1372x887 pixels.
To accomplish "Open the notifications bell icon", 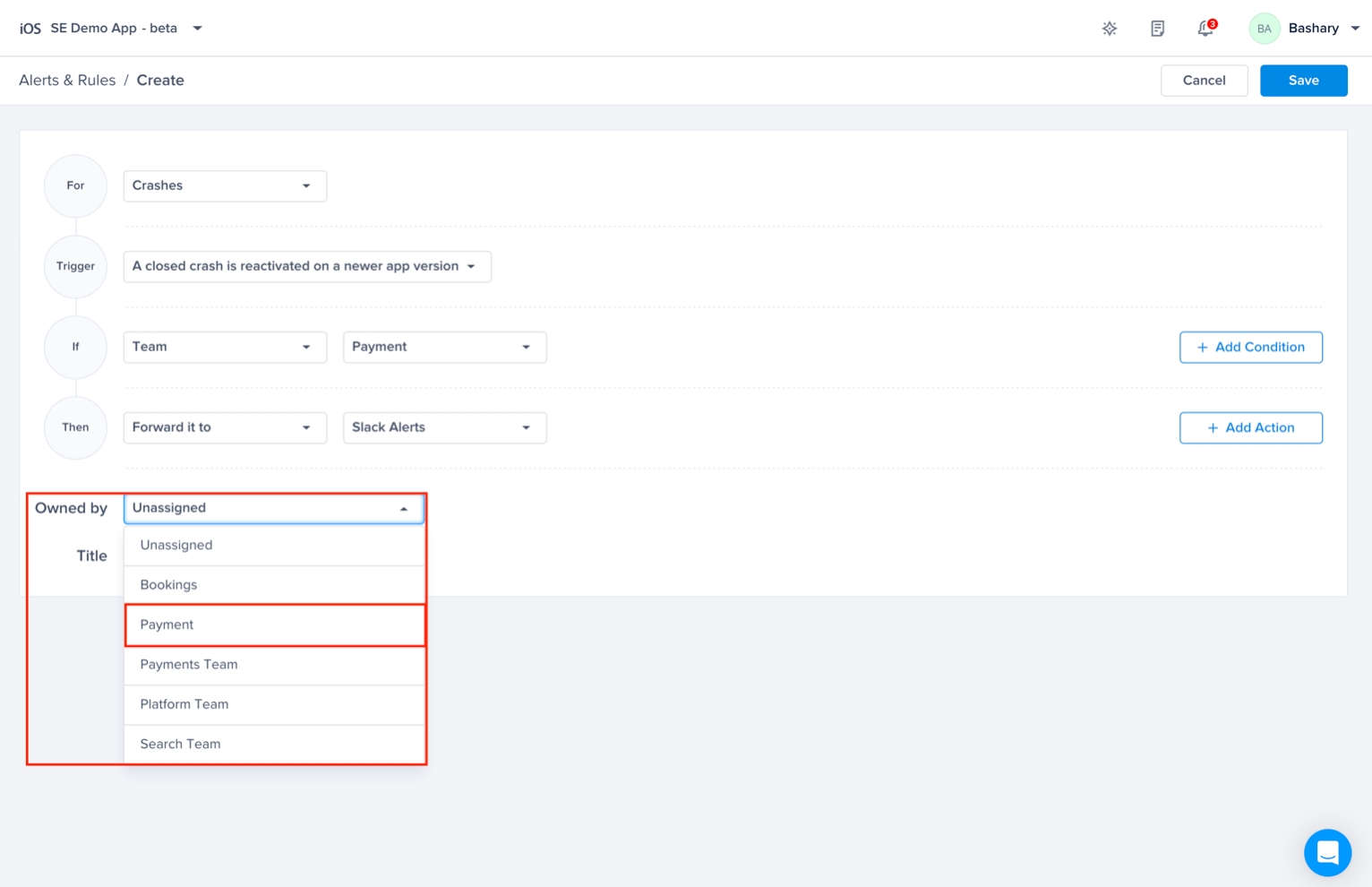I will (x=1205, y=29).
